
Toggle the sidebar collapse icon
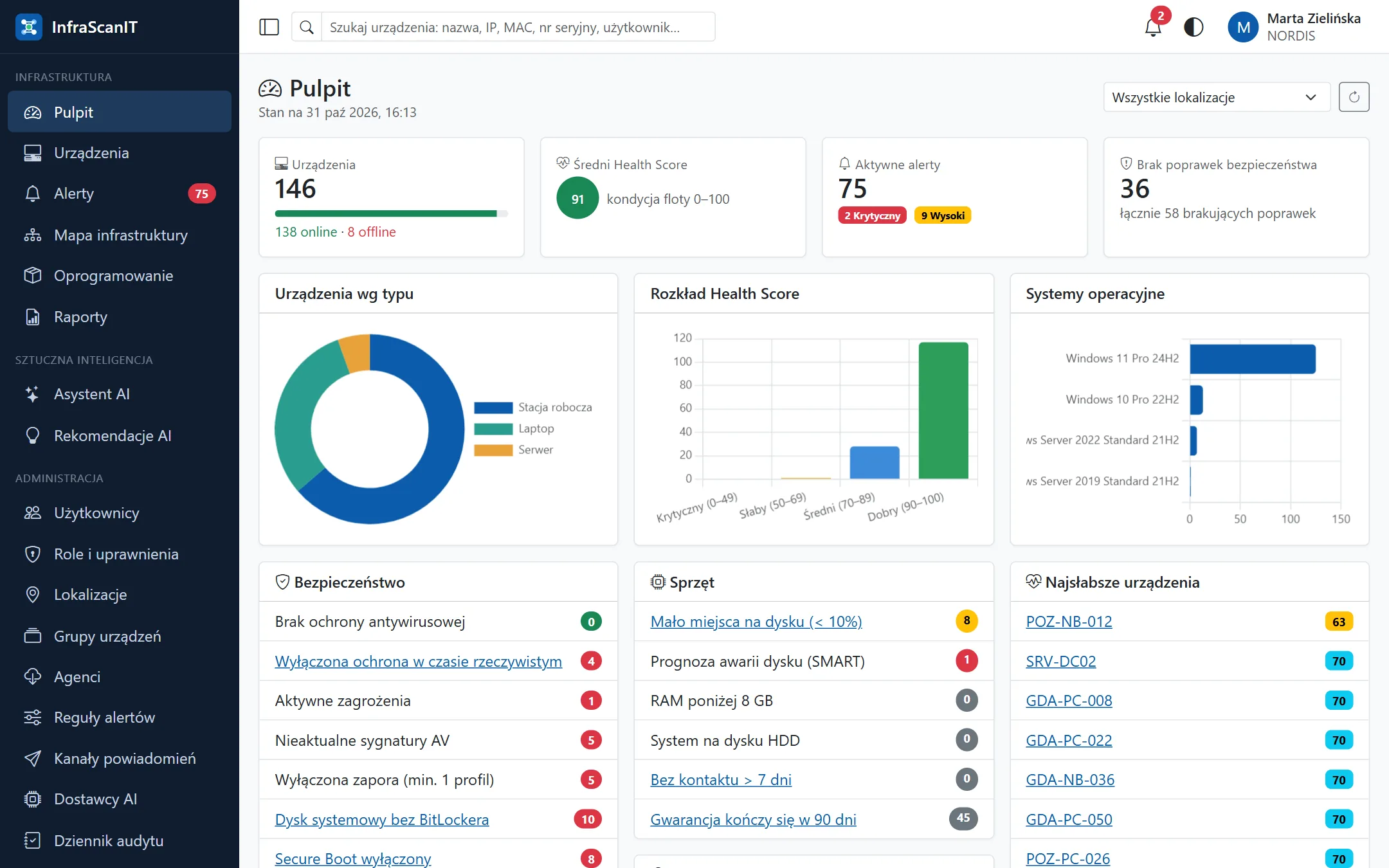[x=269, y=27]
